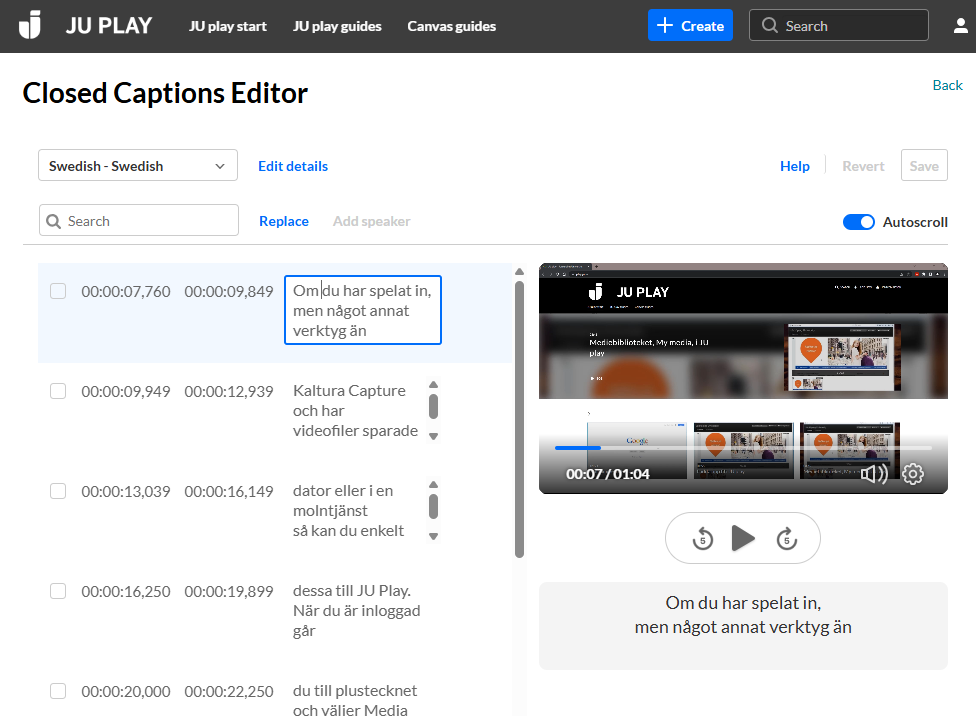The image size is (976, 716).
Task: Toggle the Autoscroll switch off
Action: (x=858, y=222)
